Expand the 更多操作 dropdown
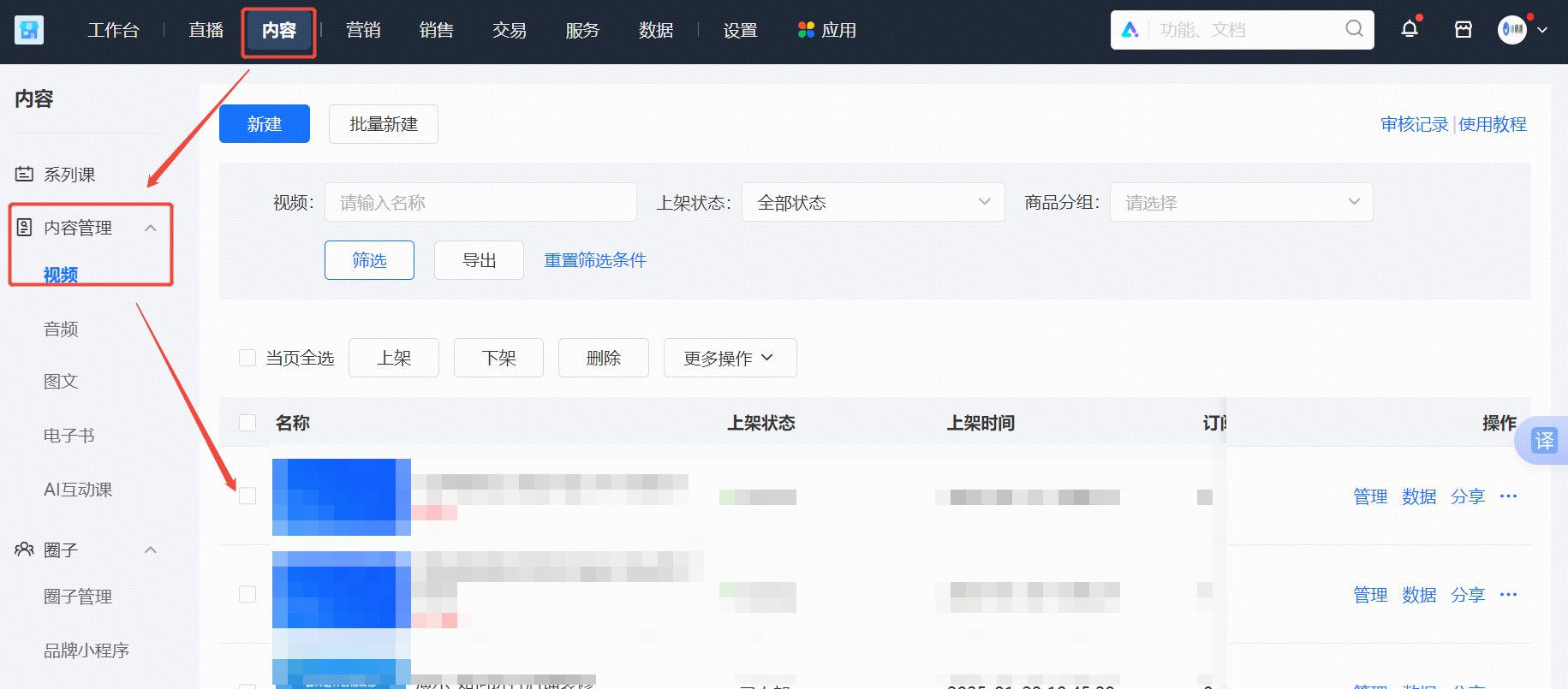This screenshot has height=689, width=1568. tap(730, 358)
